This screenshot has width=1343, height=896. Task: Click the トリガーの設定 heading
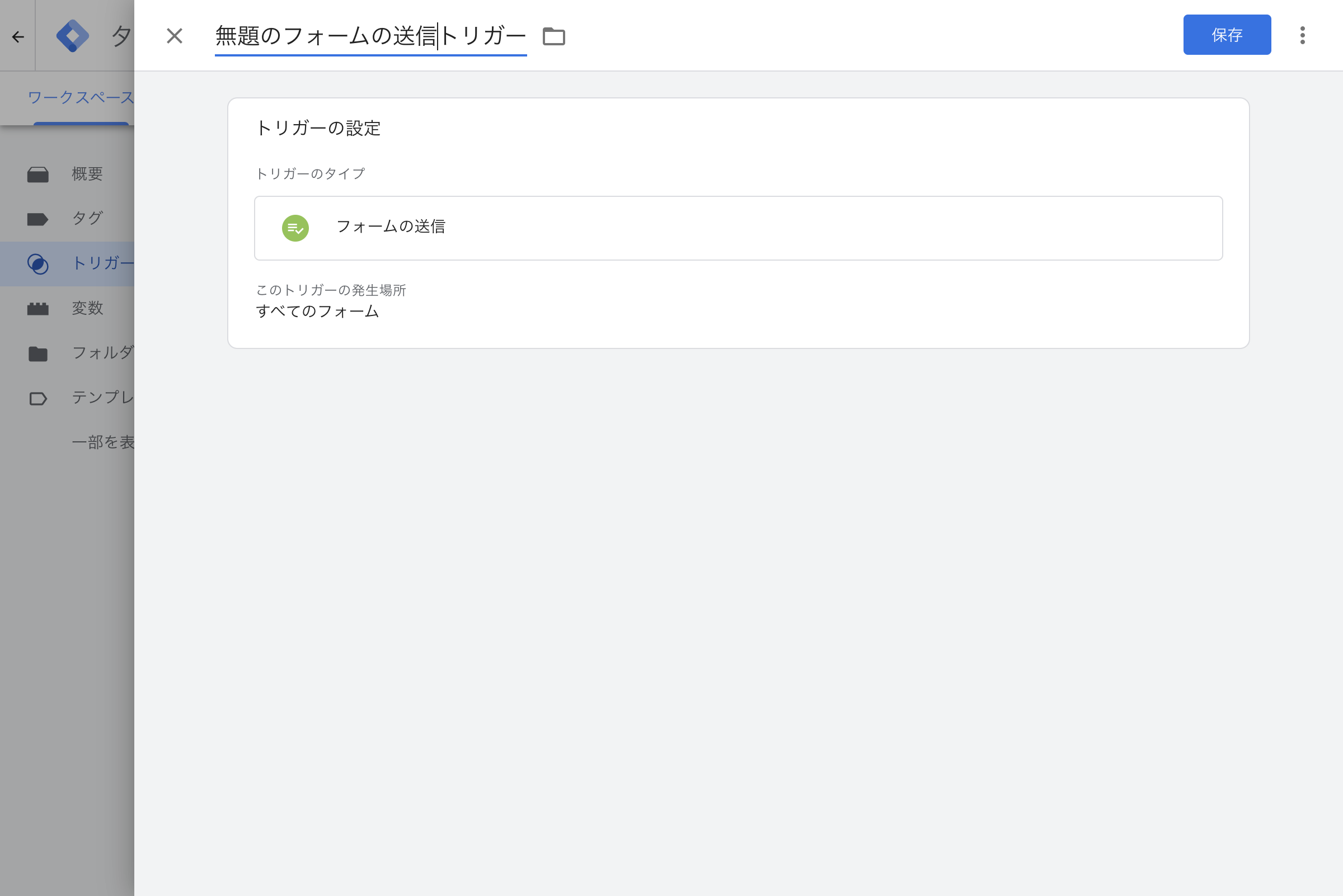318,128
